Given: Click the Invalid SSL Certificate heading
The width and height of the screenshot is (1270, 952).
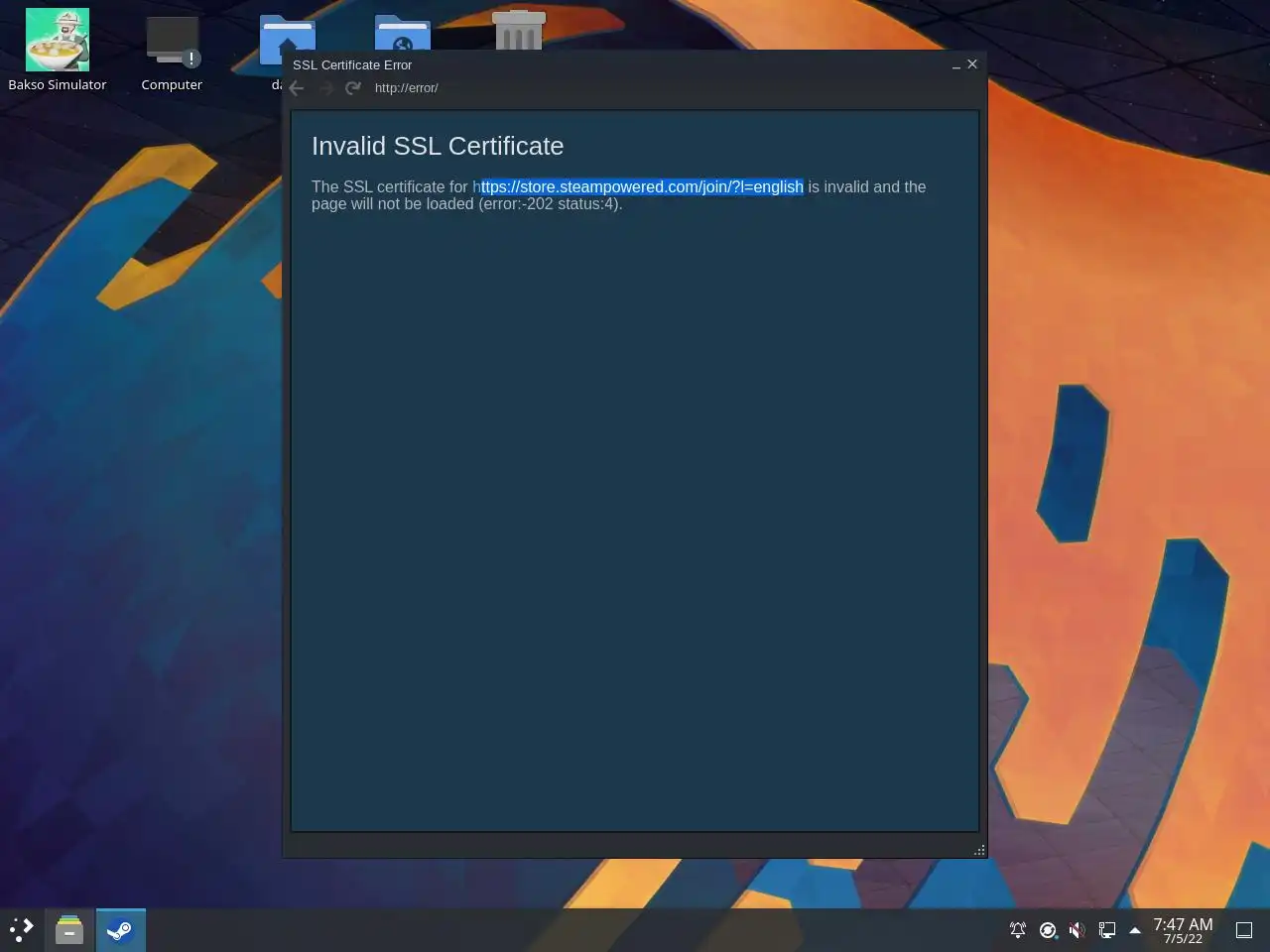Looking at the screenshot, I should (438, 146).
